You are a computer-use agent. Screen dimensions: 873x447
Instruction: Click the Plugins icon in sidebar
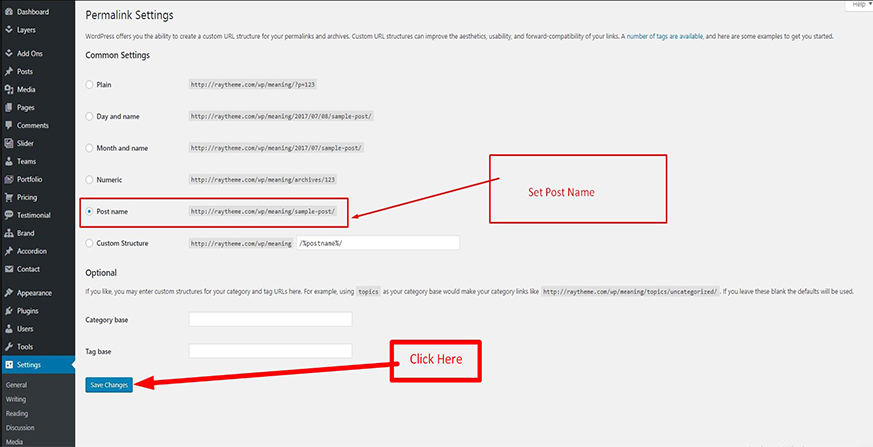point(8,311)
